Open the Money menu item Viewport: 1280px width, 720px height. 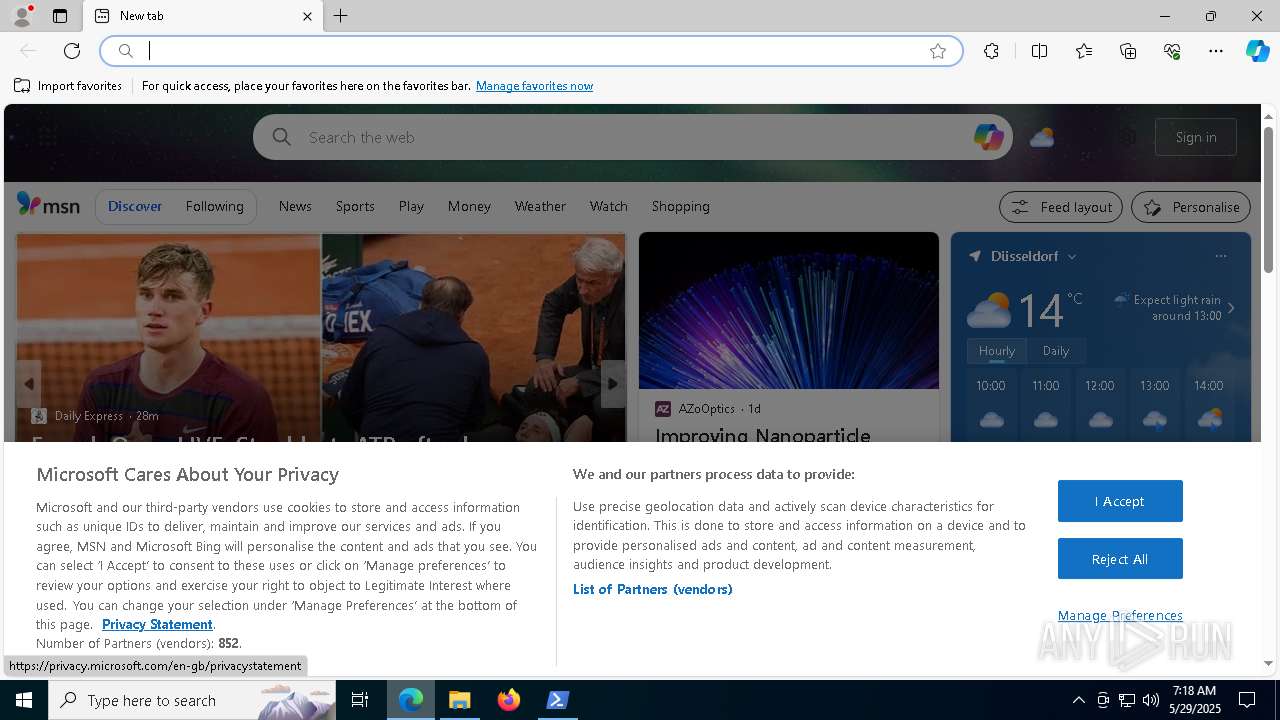469,206
